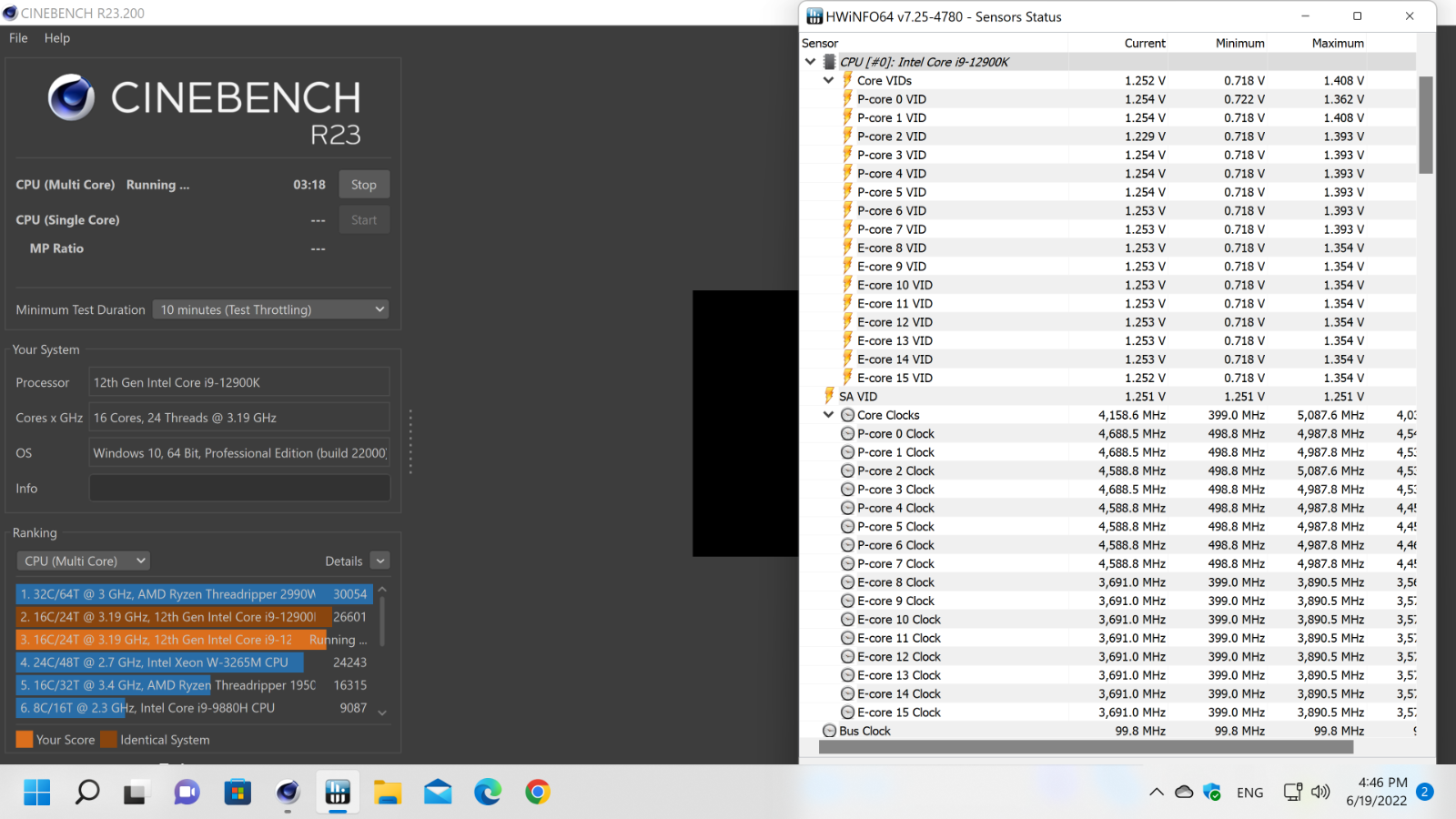
Task: Click the Info input field
Action: point(239,489)
